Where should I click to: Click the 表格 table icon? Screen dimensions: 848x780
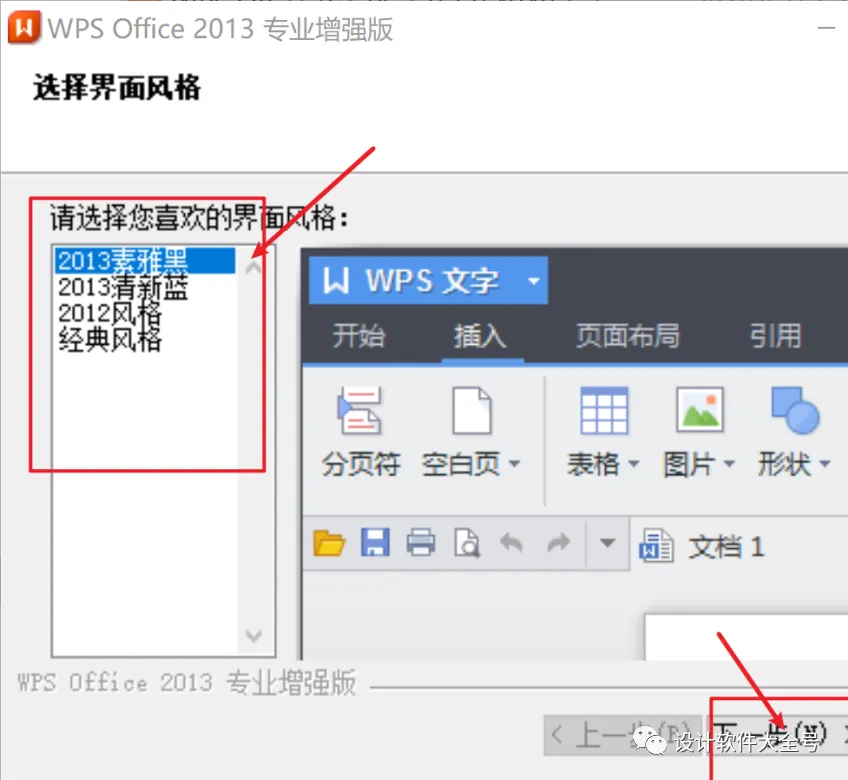(x=604, y=411)
